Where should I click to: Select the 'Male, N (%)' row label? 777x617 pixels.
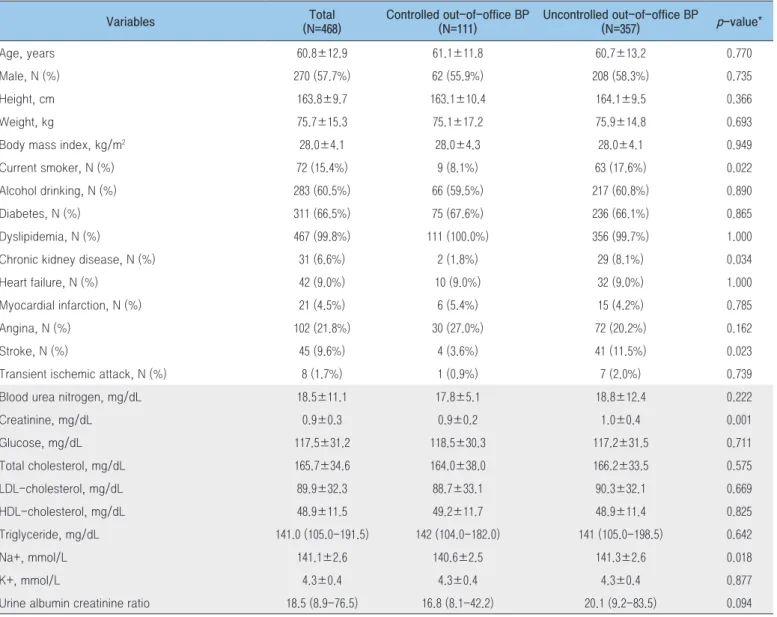point(30,76)
